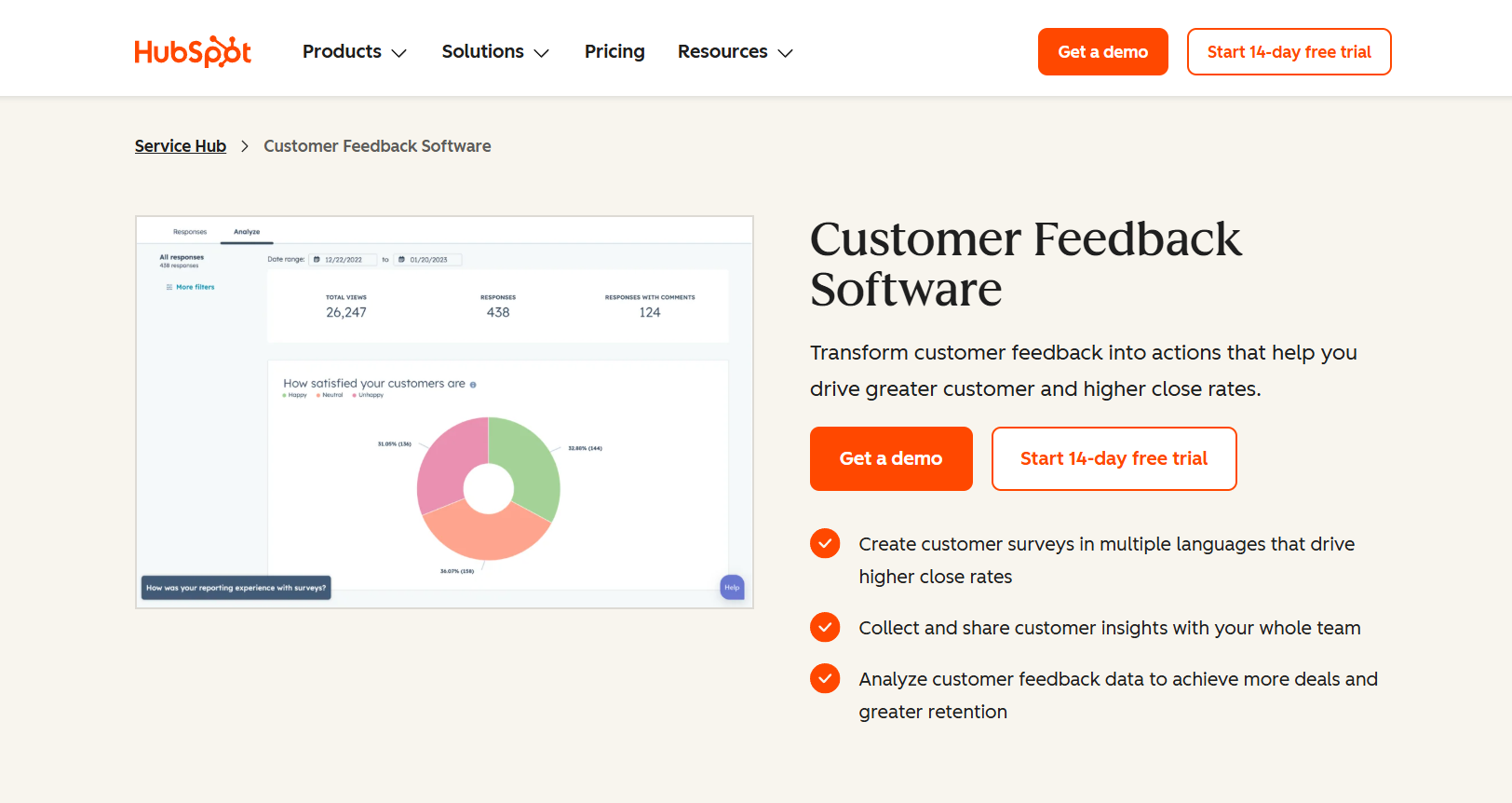
Task: Click the calendar icon for start date
Action: pos(317,259)
